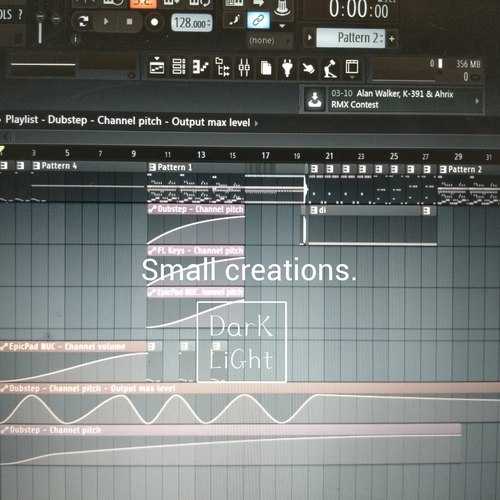The height and width of the screenshot is (500, 500).
Task: Click the window layout icon in toolbar
Action: click(352, 67)
